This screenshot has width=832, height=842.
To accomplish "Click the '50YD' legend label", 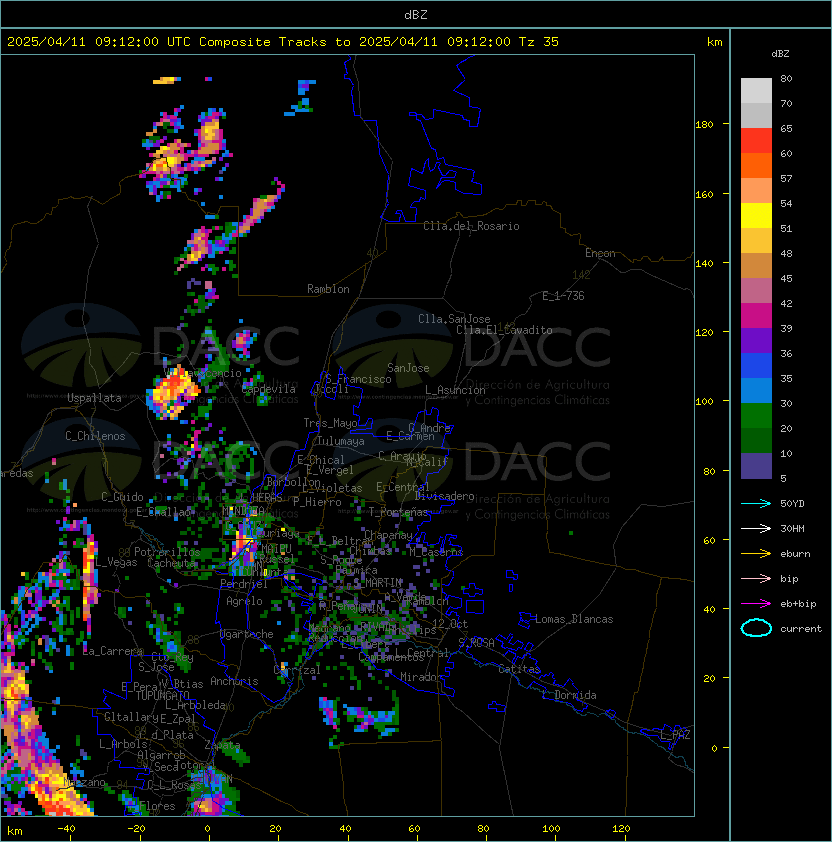I will (x=792, y=504).
